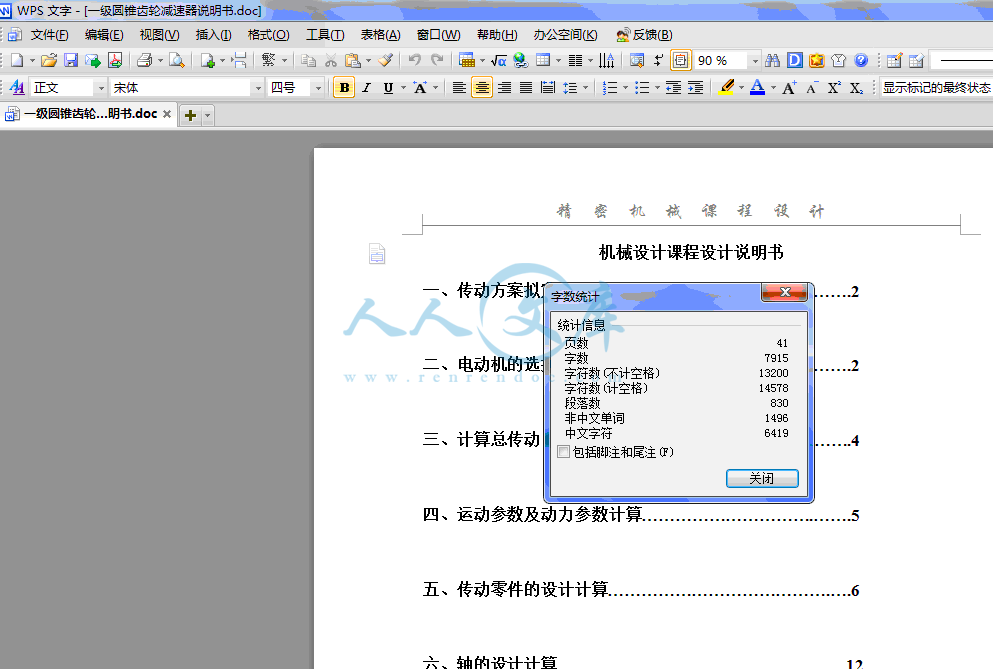
Task: Open font size 四号 dropdown
Action: 319,88
